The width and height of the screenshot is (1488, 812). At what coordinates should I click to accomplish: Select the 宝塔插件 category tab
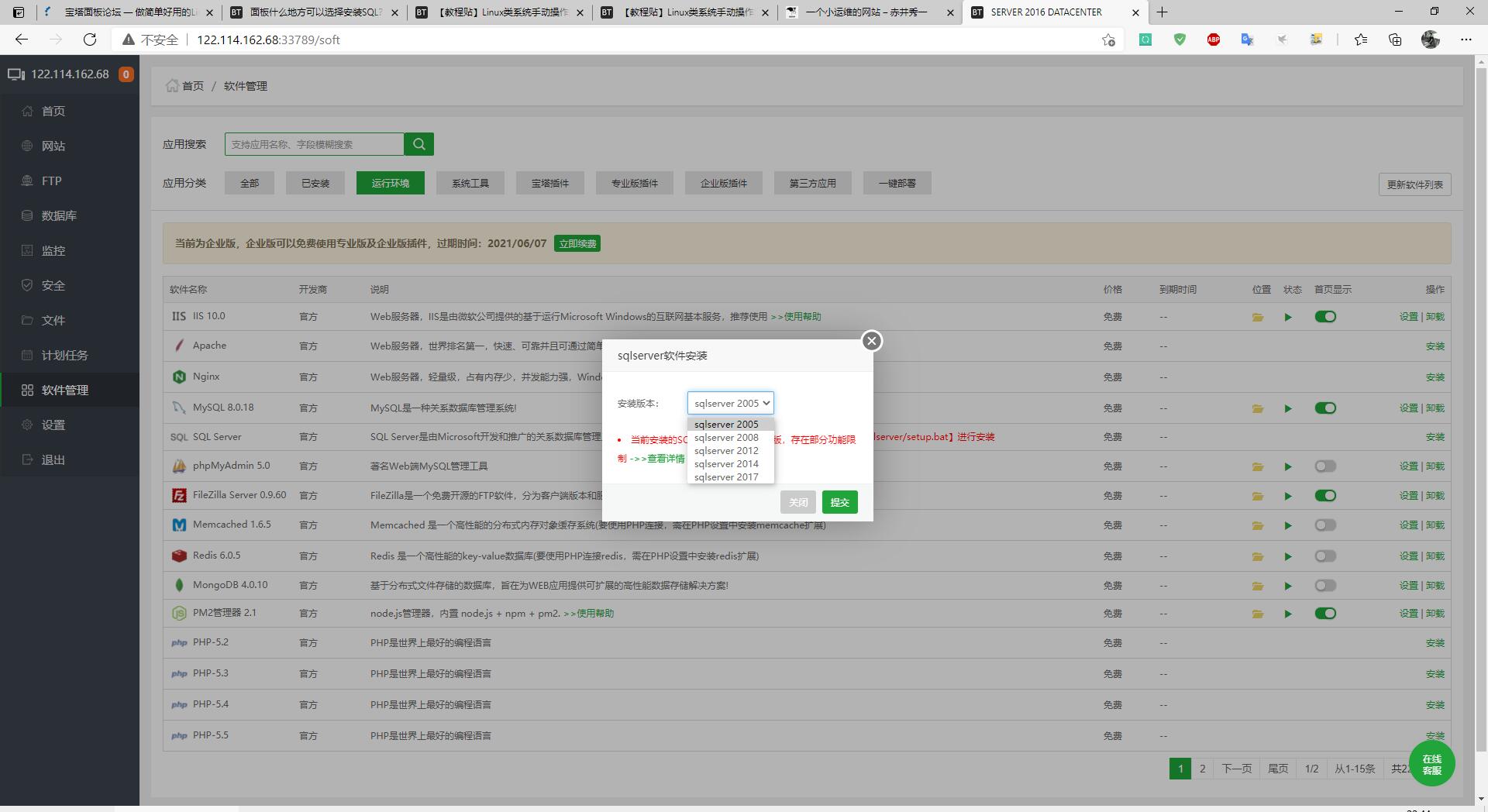point(550,184)
